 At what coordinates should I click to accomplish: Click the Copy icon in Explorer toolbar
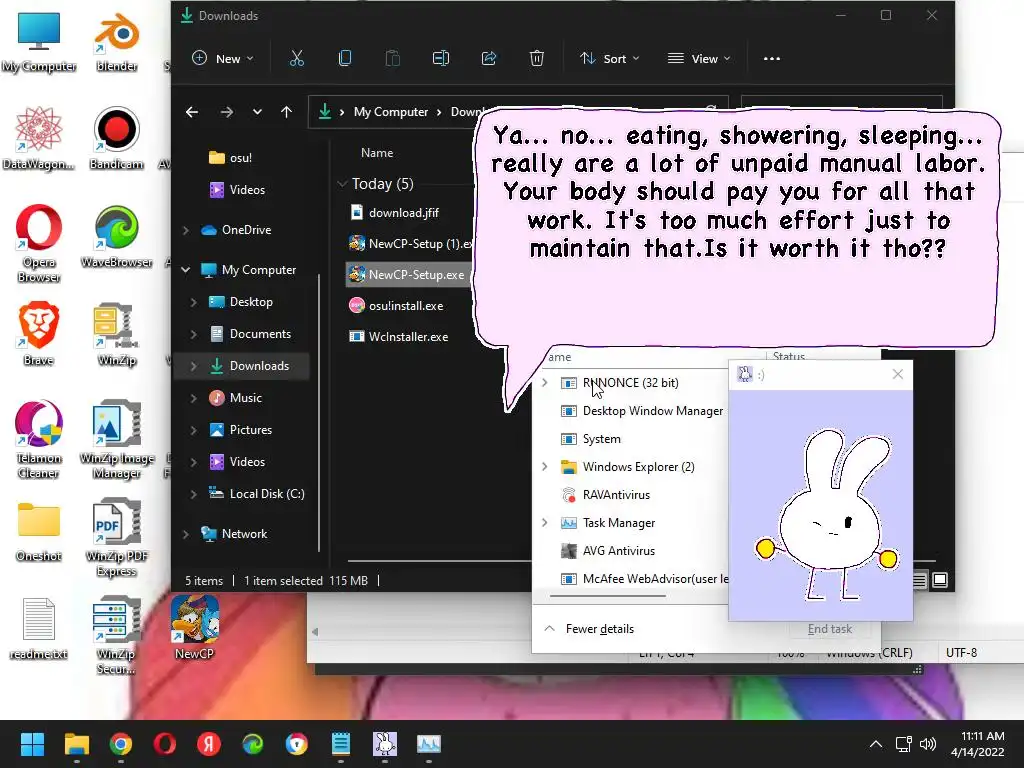pos(345,59)
